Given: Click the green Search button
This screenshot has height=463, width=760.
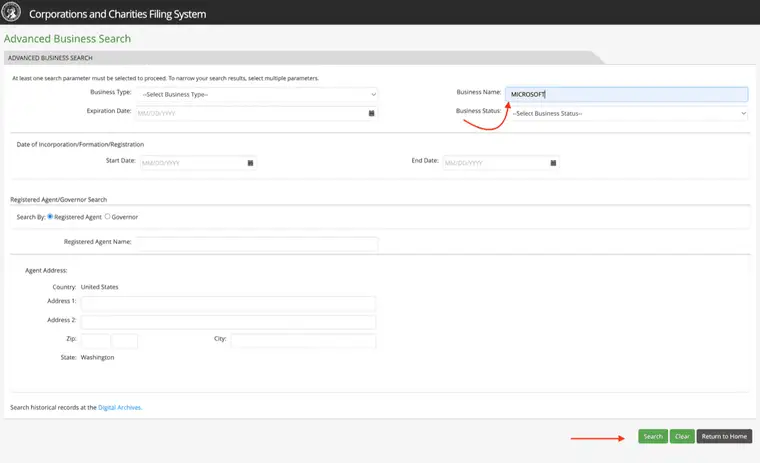Looking at the screenshot, I should point(653,436).
